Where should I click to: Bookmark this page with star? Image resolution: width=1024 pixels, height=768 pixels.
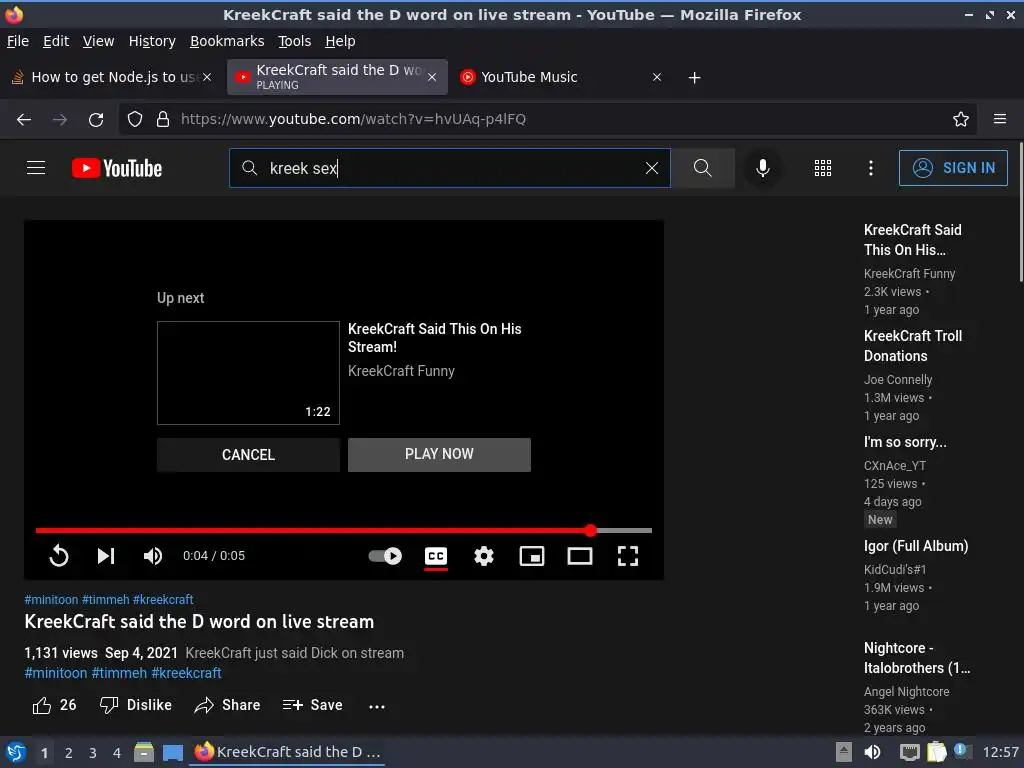click(x=961, y=119)
